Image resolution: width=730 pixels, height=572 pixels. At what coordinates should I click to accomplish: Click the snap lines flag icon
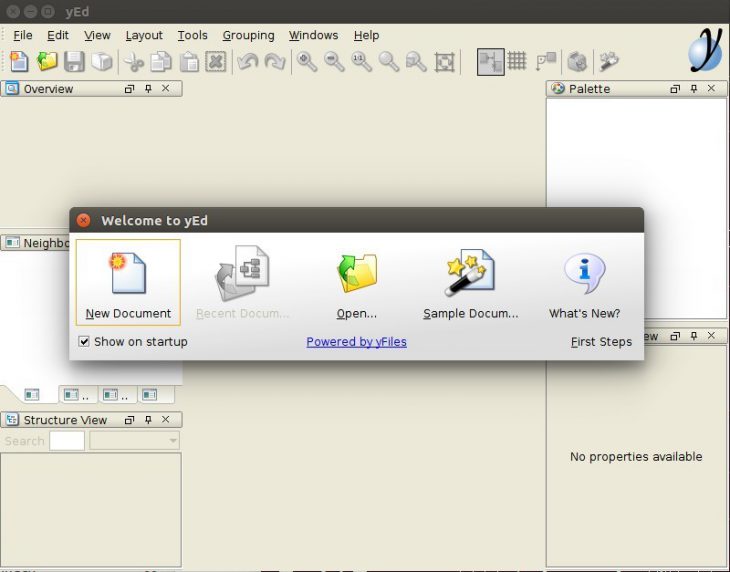pos(546,61)
